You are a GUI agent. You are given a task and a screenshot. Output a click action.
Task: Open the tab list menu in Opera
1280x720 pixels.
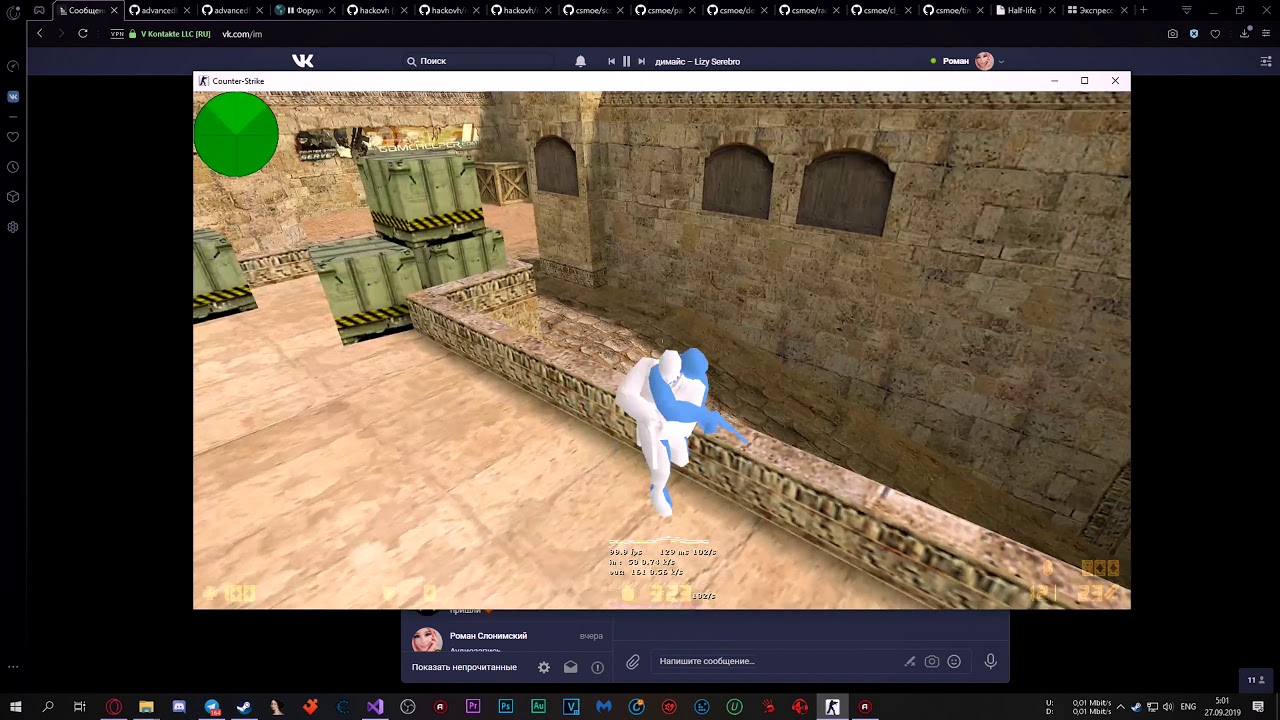click(1187, 10)
